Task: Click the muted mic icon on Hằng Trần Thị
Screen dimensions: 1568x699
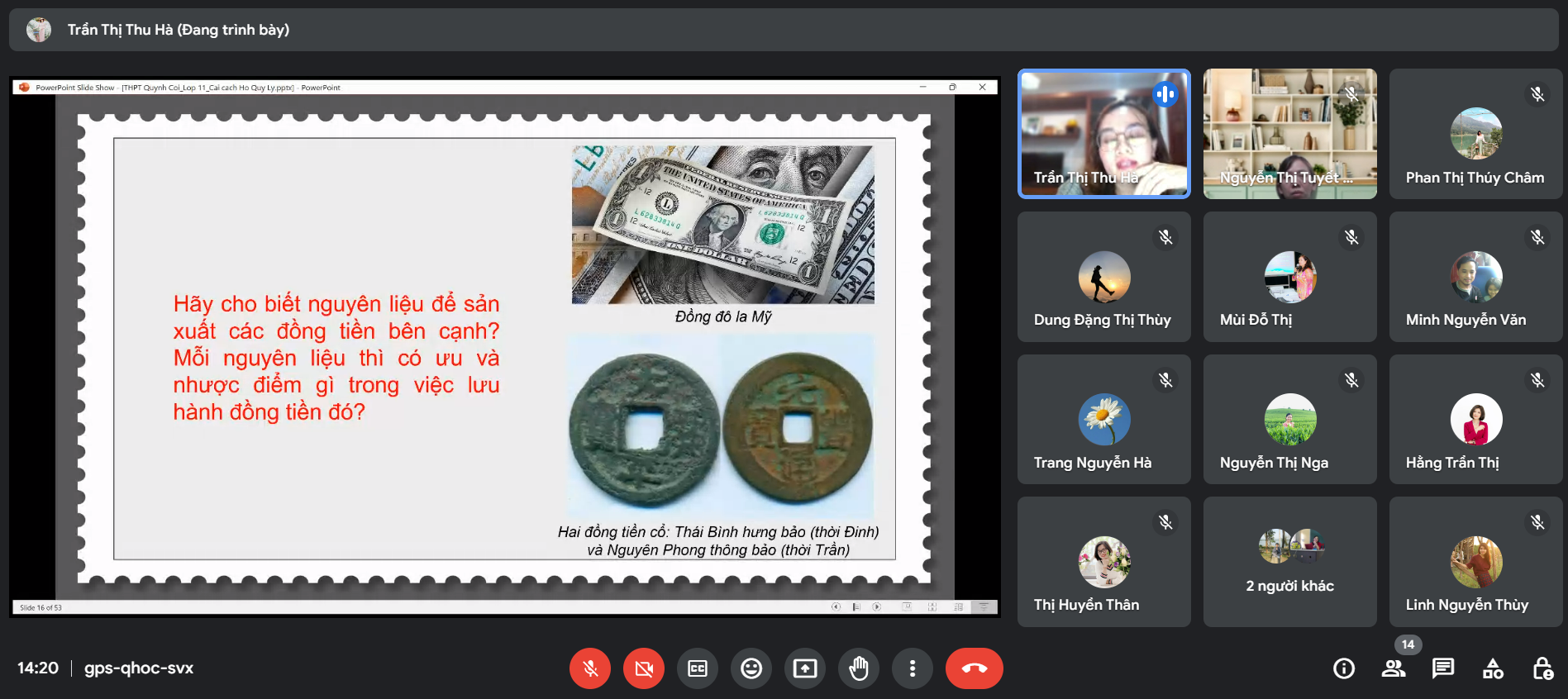Action: pyautogui.click(x=1537, y=380)
